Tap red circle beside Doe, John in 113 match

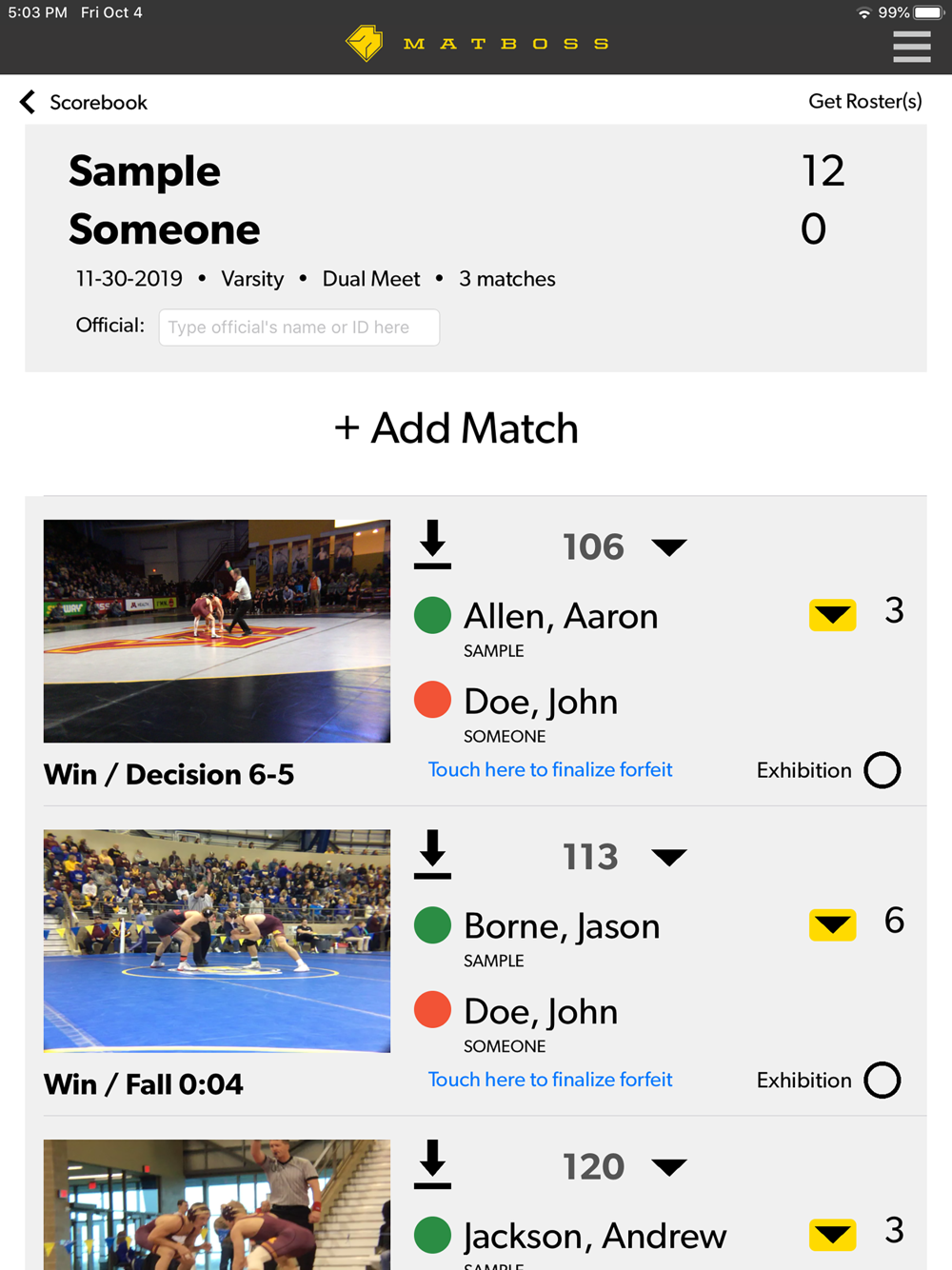tap(432, 1010)
